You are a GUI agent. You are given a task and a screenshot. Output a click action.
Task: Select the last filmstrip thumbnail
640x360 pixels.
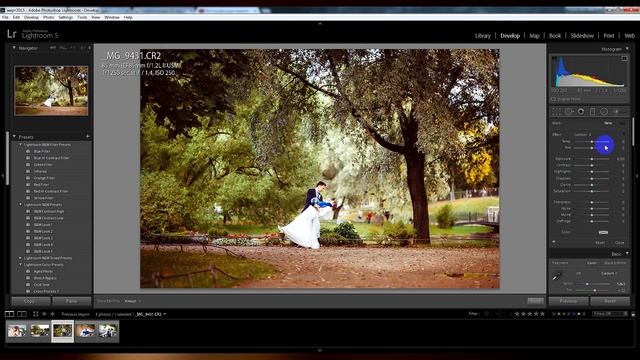[x=108, y=331]
